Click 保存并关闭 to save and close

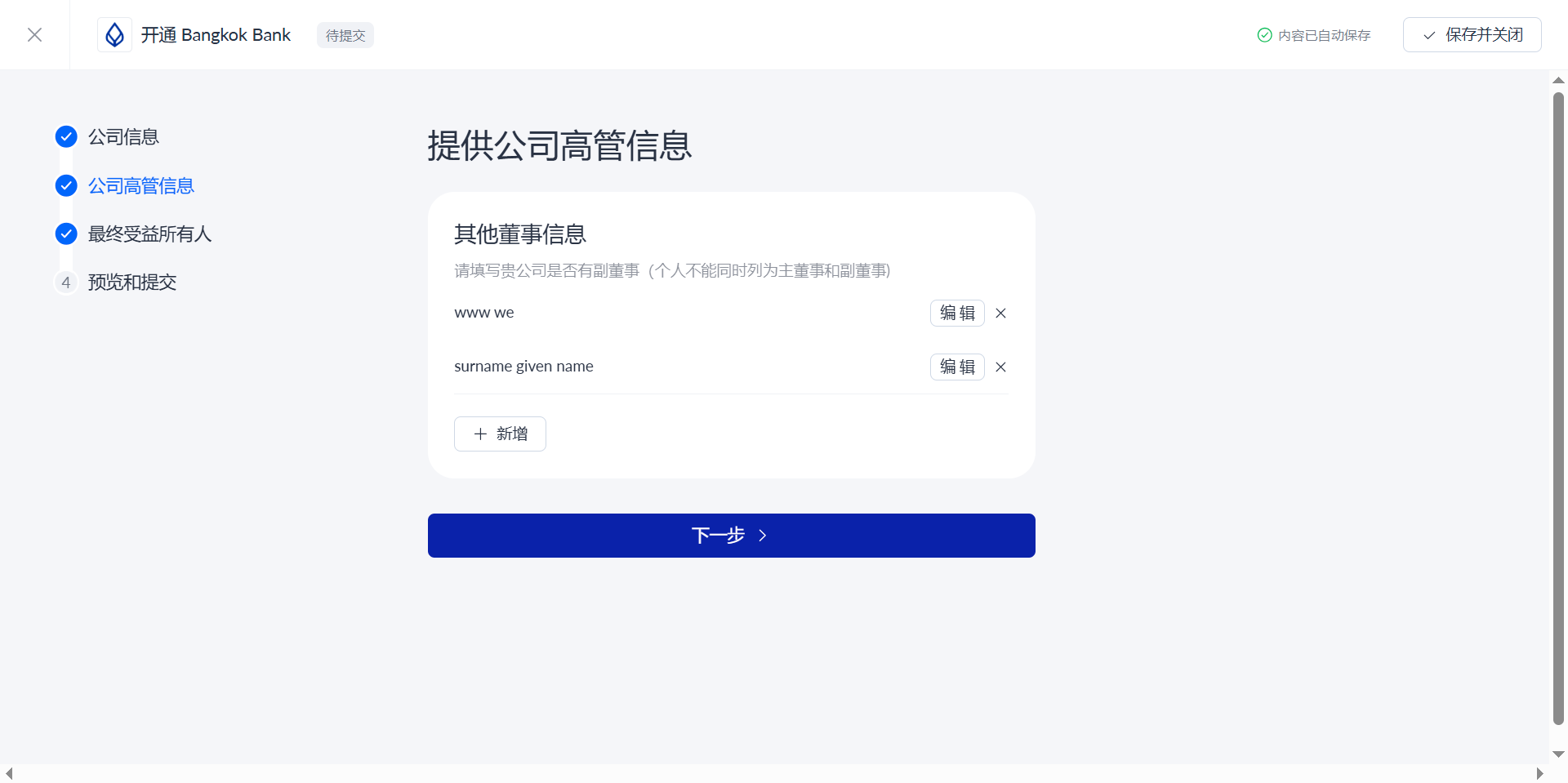pos(1472,34)
